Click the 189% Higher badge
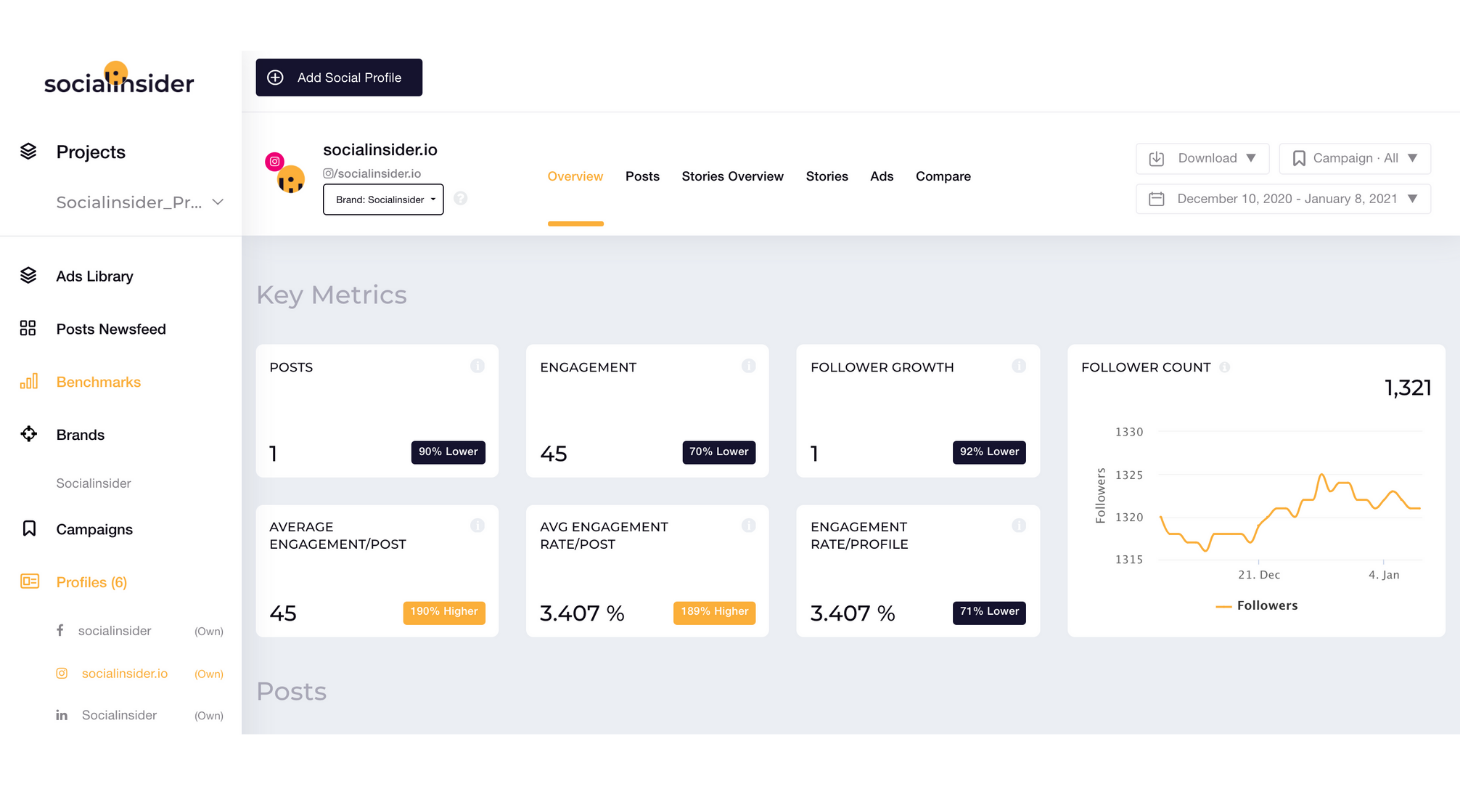The width and height of the screenshot is (1460, 800). point(714,612)
